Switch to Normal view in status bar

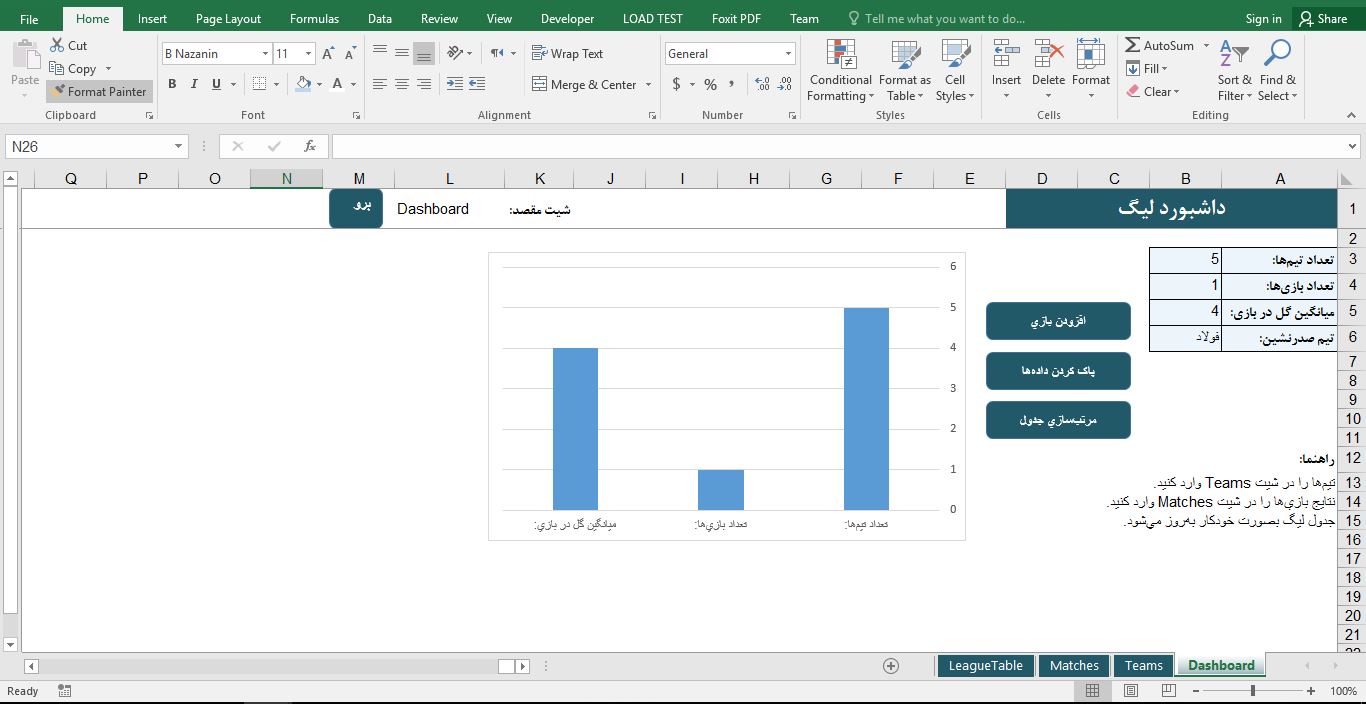[x=1093, y=691]
